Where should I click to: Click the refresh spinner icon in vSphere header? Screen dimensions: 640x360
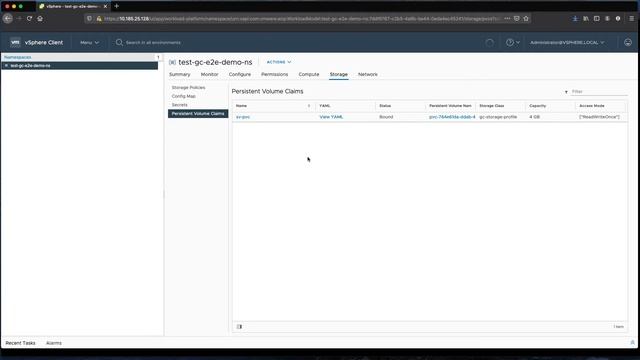click(489, 42)
